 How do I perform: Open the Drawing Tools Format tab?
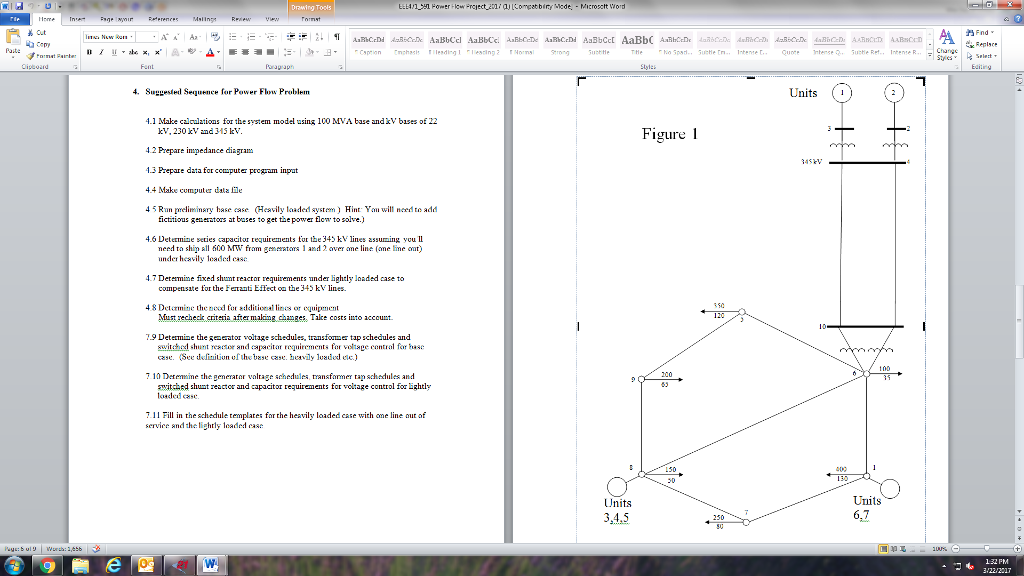tap(311, 19)
